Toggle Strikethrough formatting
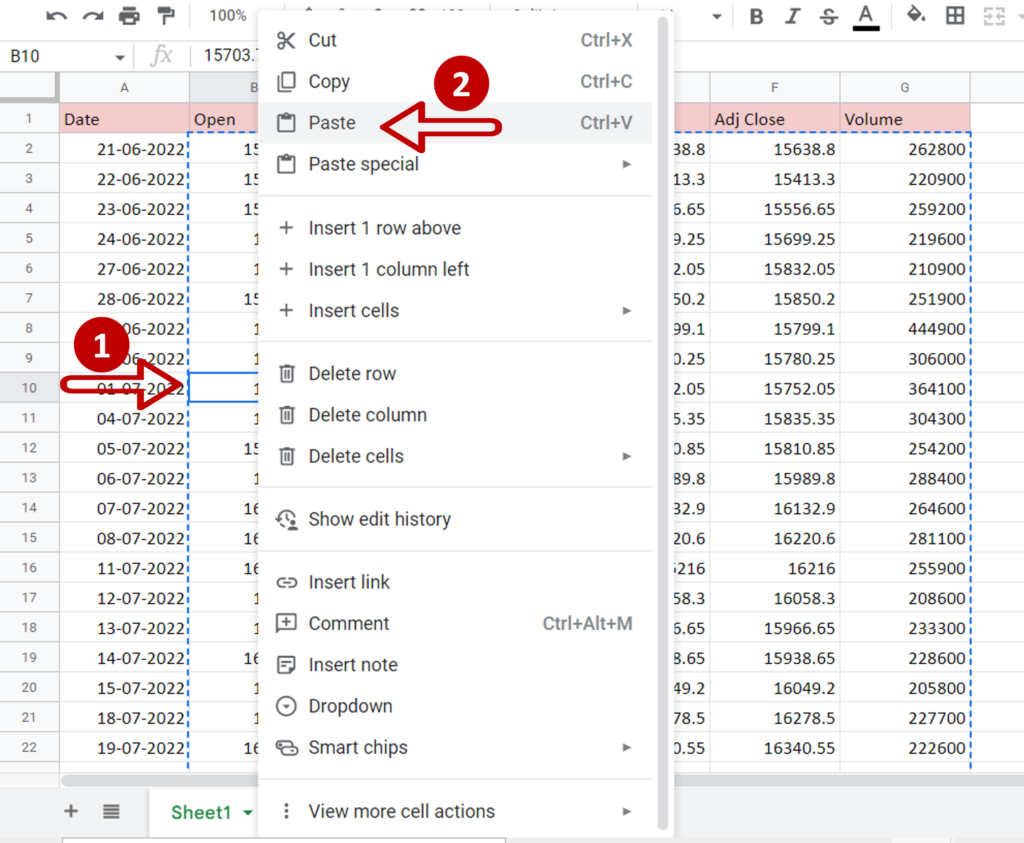This screenshot has height=843, width=1024. [829, 16]
